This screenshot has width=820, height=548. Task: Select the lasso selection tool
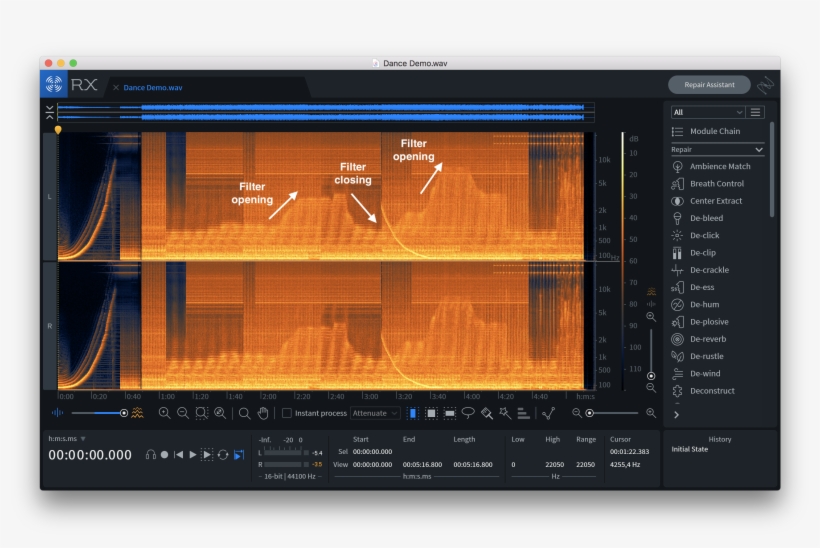pyautogui.click(x=468, y=413)
